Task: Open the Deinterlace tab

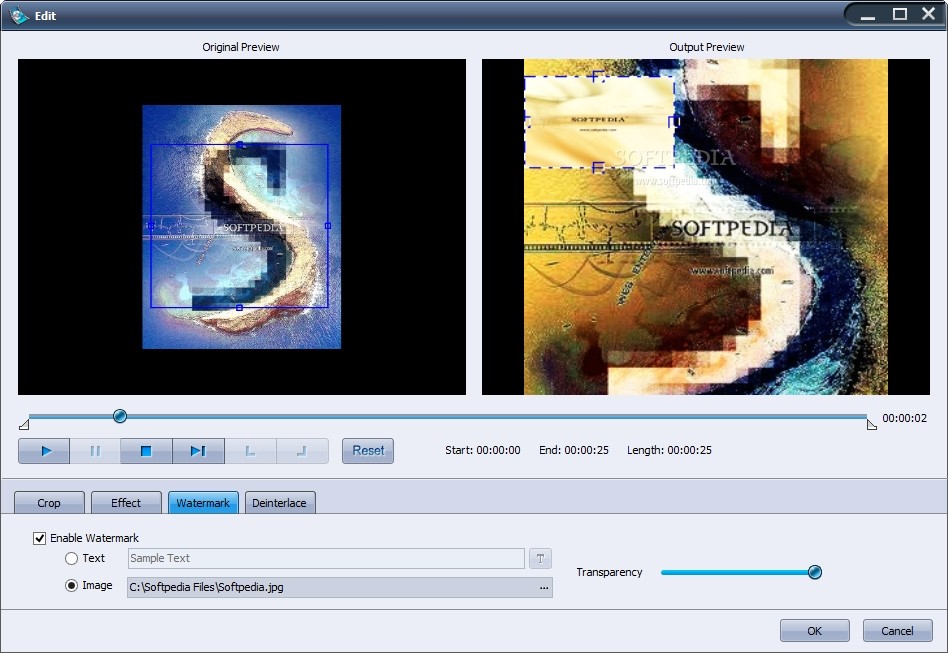Action: point(280,502)
